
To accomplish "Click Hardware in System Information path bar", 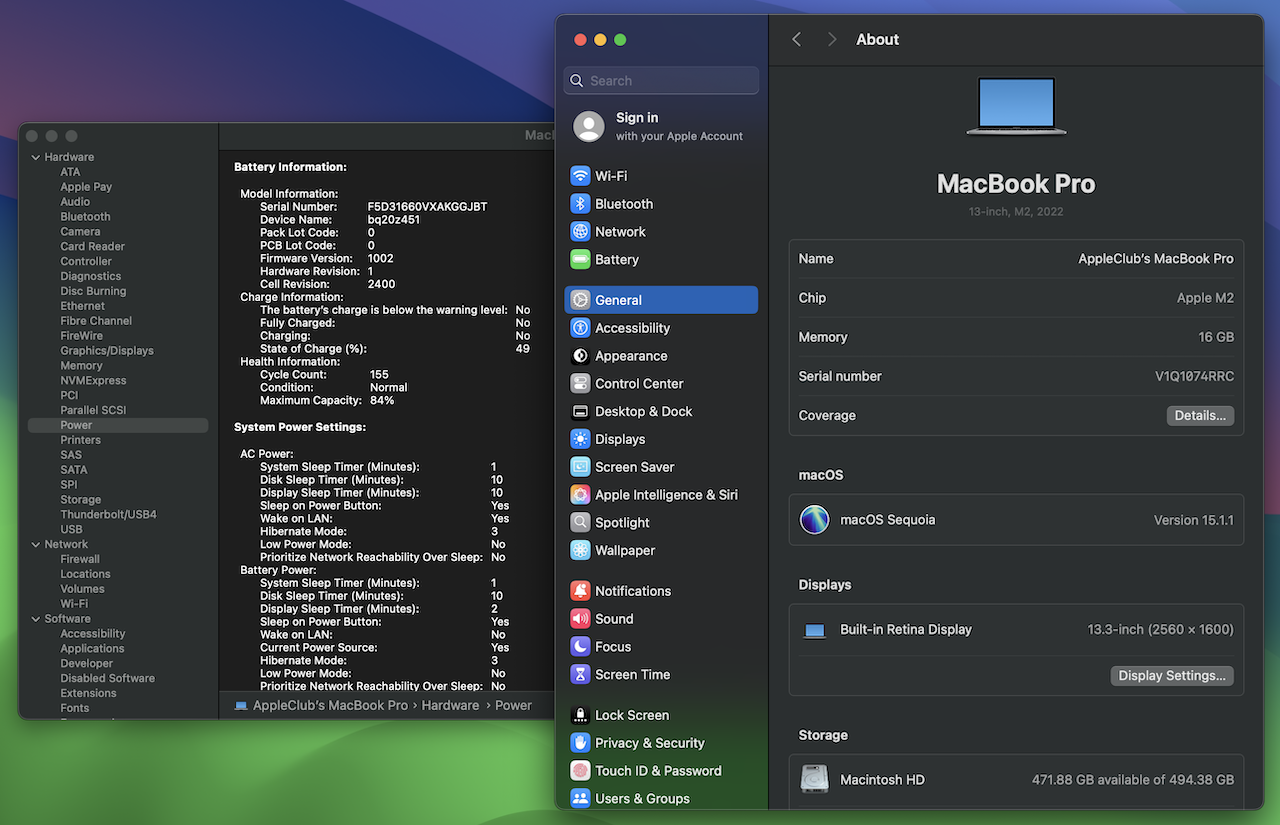I will pyautogui.click(x=450, y=705).
